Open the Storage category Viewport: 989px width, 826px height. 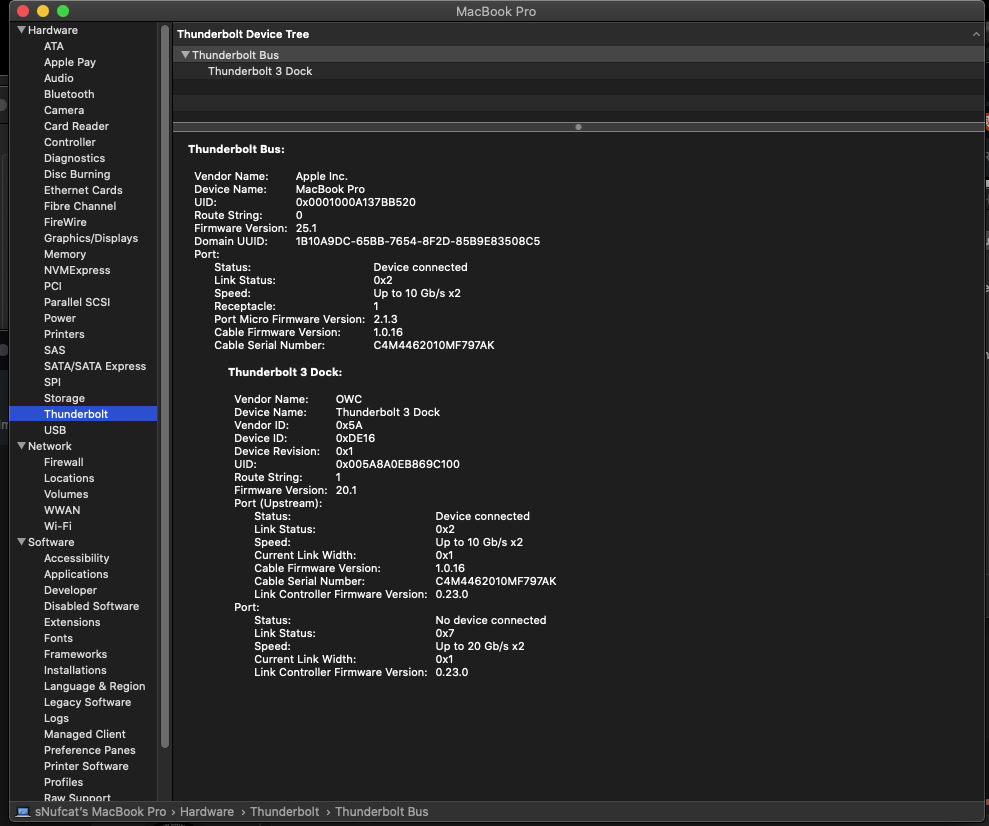64,398
